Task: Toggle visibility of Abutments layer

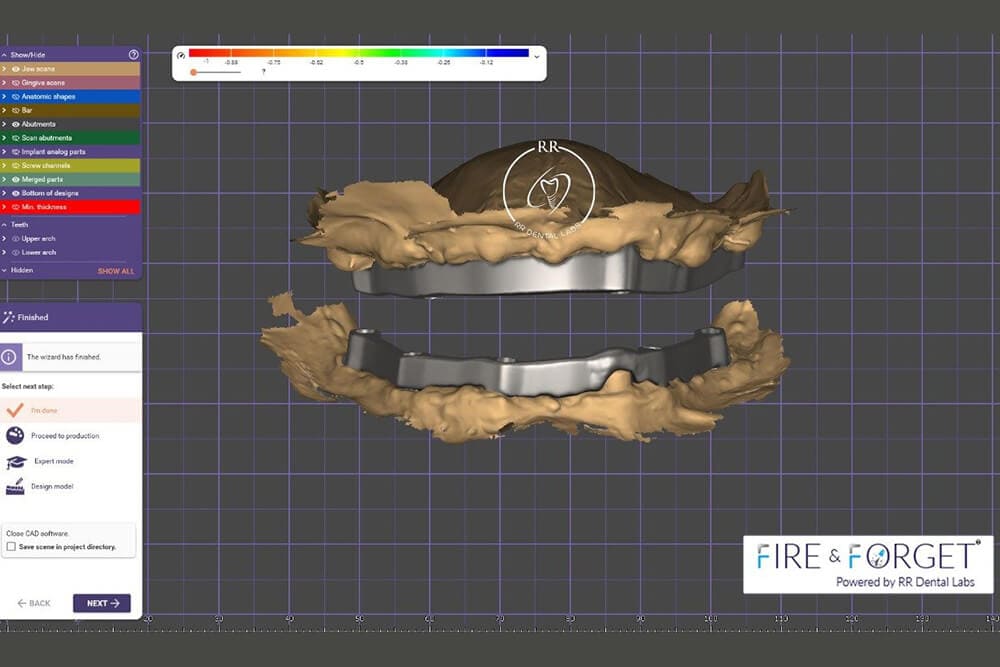Action: [x=16, y=124]
